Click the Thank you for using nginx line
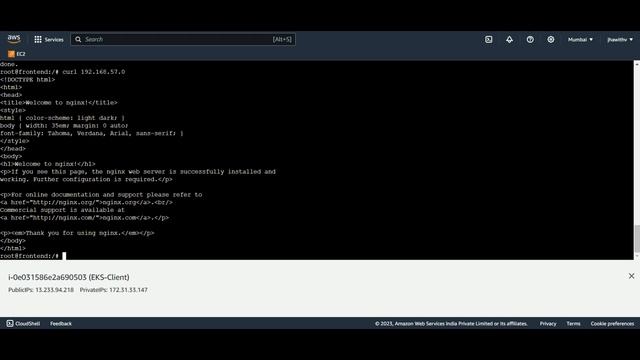This screenshot has width=640, height=360. click(x=77, y=233)
